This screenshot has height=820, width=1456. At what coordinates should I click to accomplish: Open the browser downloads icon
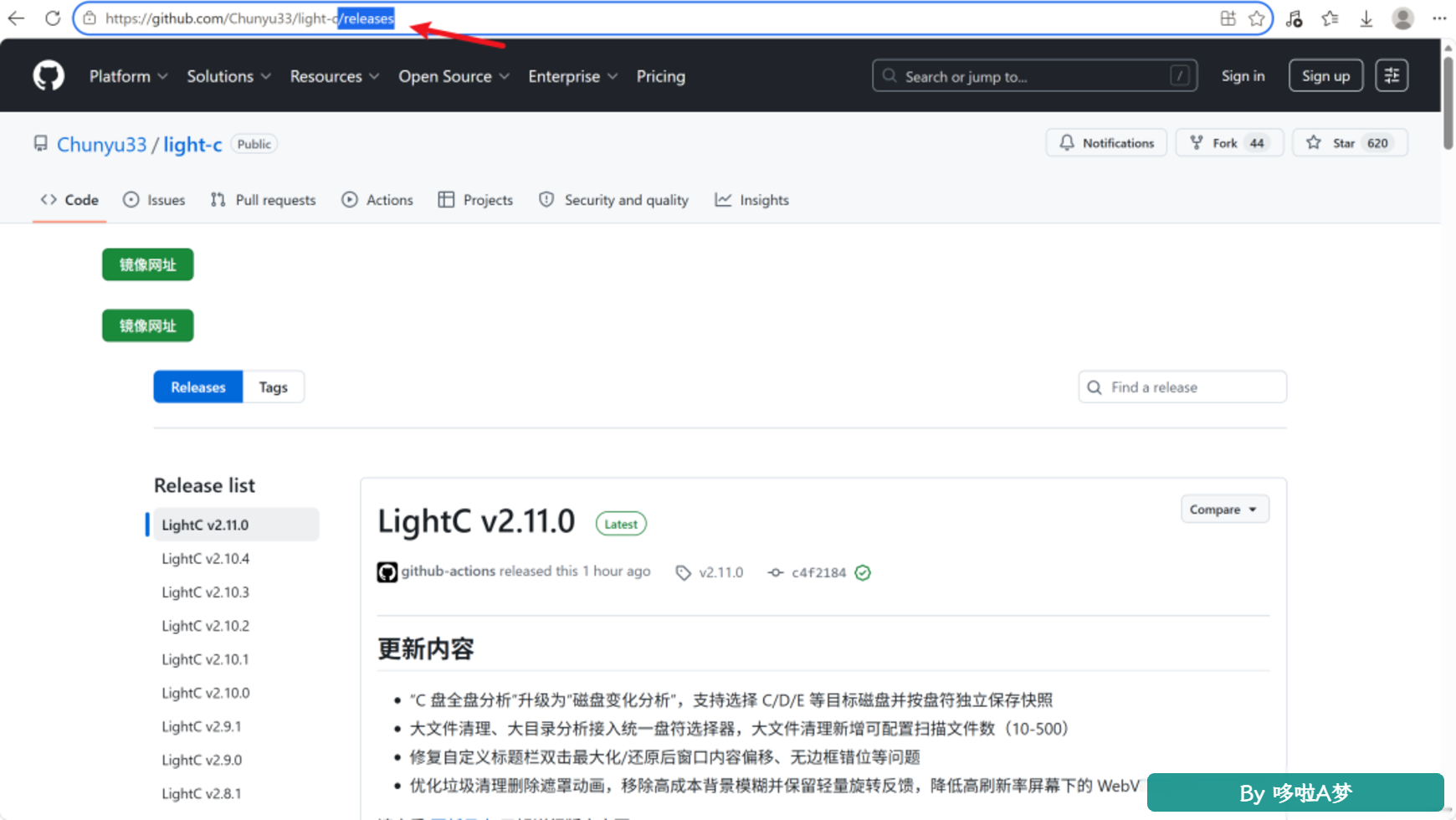(1366, 18)
